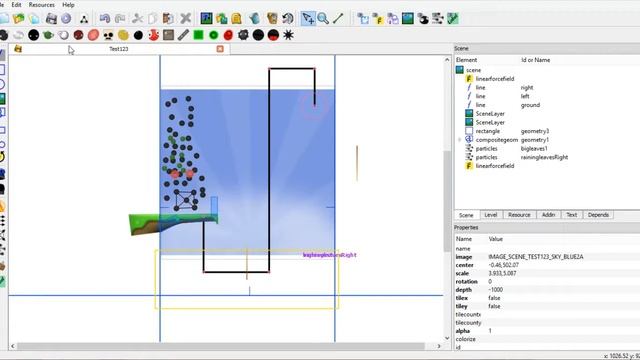Viewport: 640px width, 360px height.
Task: Click the black goo triangle toolbar icon
Action: click(x=84, y=19)
